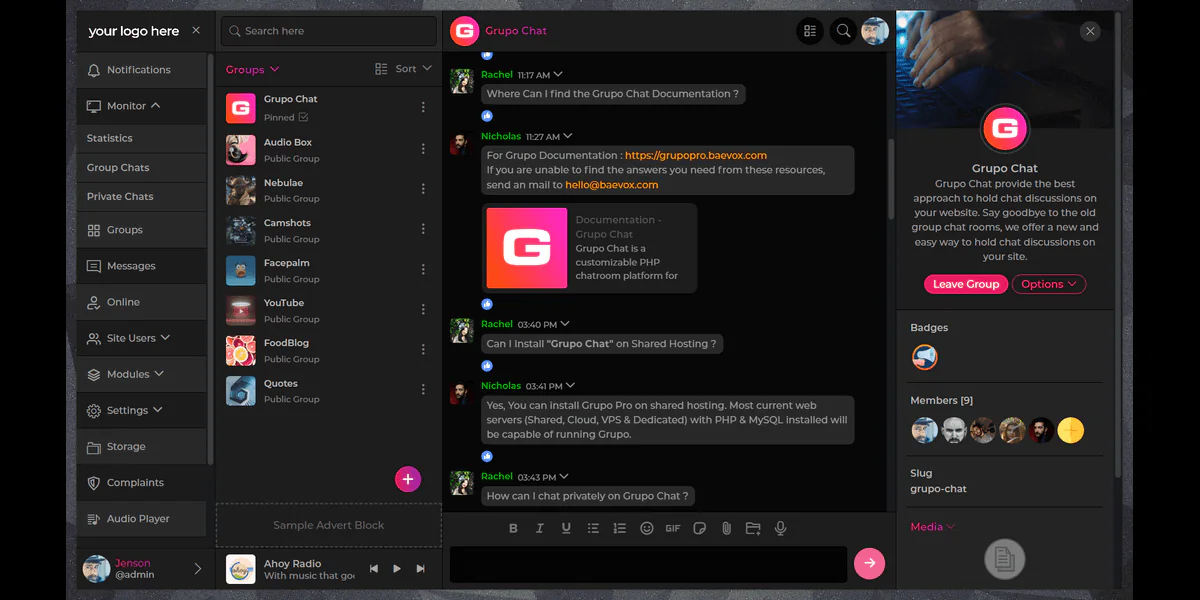Open the grupopro.baevox.com link
The image size is (1200, 600).
click(696, 155)
